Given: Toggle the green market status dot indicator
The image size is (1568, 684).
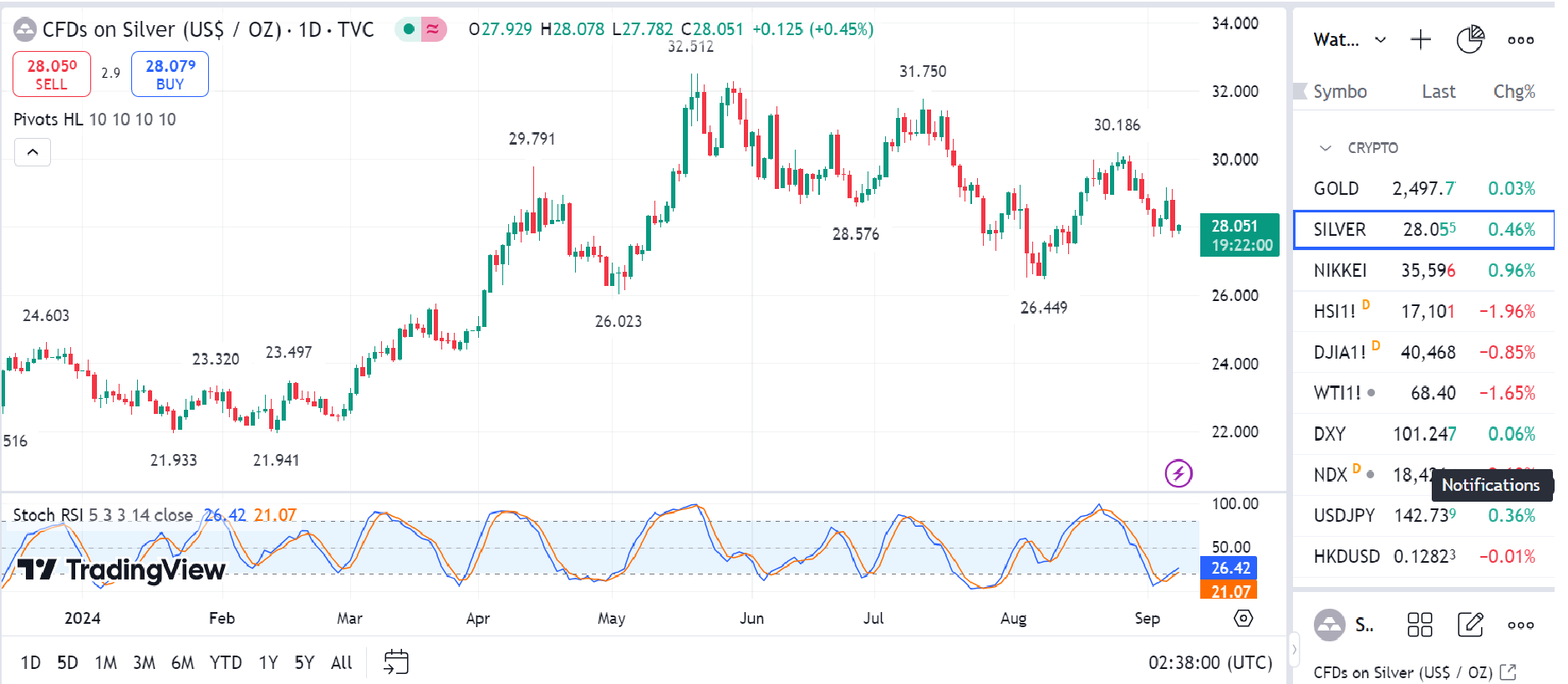Looking at the screenshot, I should pyautogui.click(x=409, y=29).
